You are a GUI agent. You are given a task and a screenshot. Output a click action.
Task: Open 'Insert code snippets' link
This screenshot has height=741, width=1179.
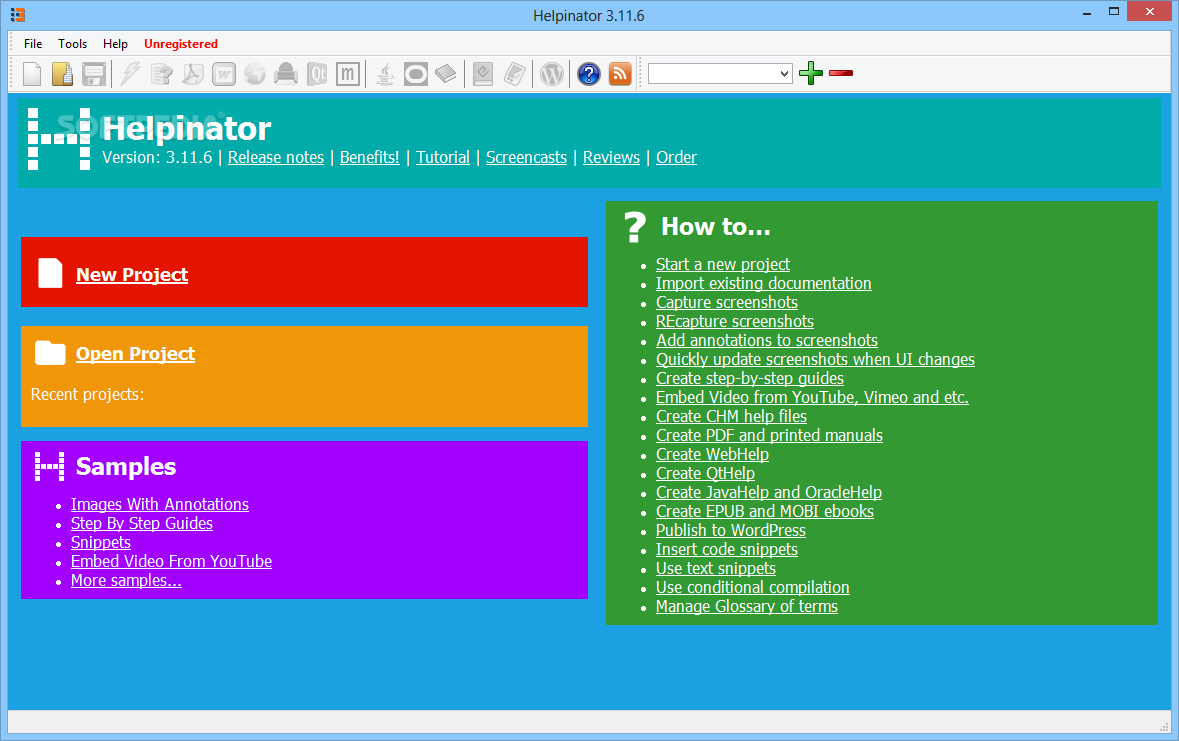click(x=726, y=549)
